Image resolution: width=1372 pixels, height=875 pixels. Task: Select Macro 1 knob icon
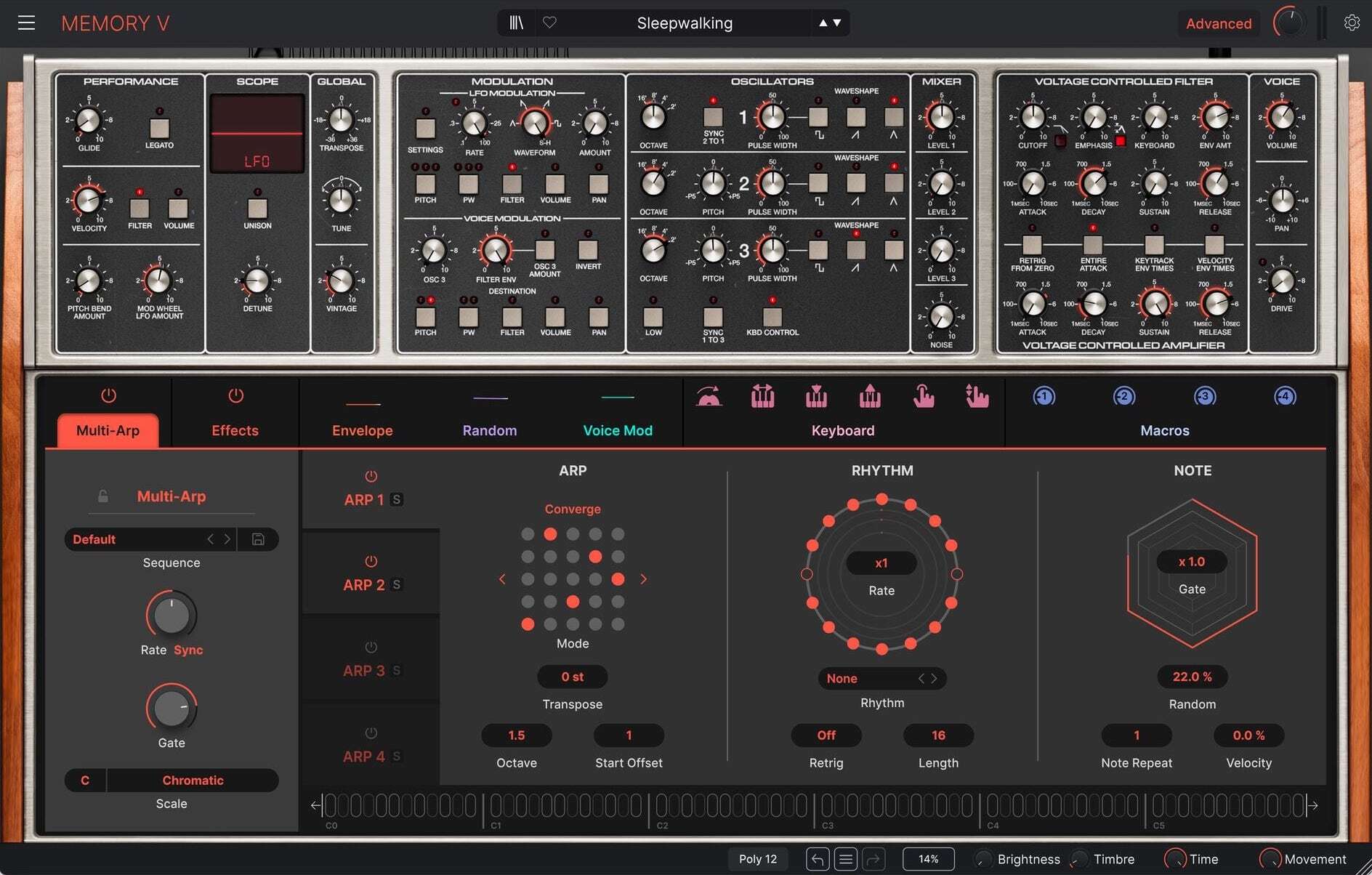[1044, 396]
